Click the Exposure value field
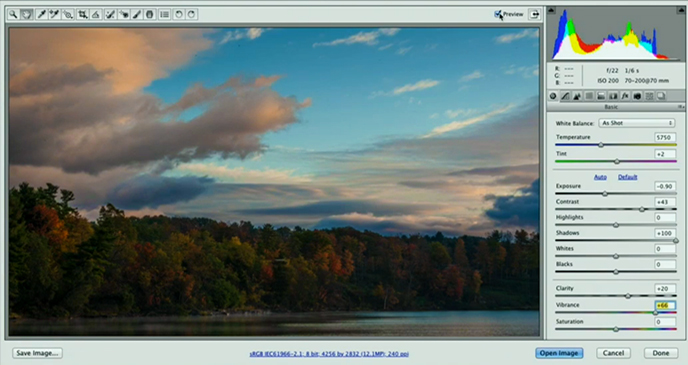 (x=664, y=186)
